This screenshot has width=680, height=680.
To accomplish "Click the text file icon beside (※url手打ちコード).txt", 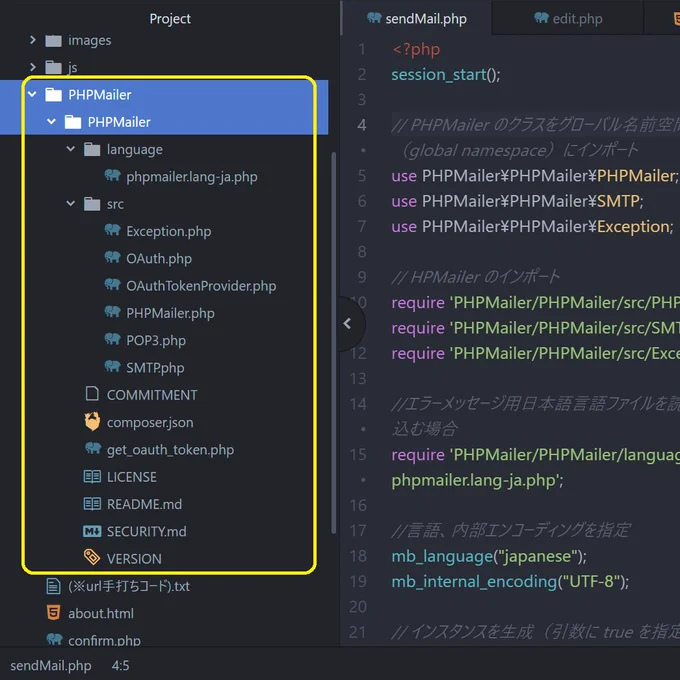I will pyautogui.click(x=53, y=586).
